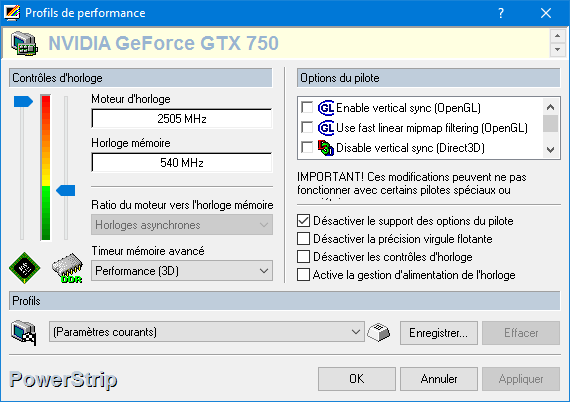Image resolution: width=570 pixels, height=402 pixels.
Task: Click the memory clock slider handle
Action: pos(66,190)
